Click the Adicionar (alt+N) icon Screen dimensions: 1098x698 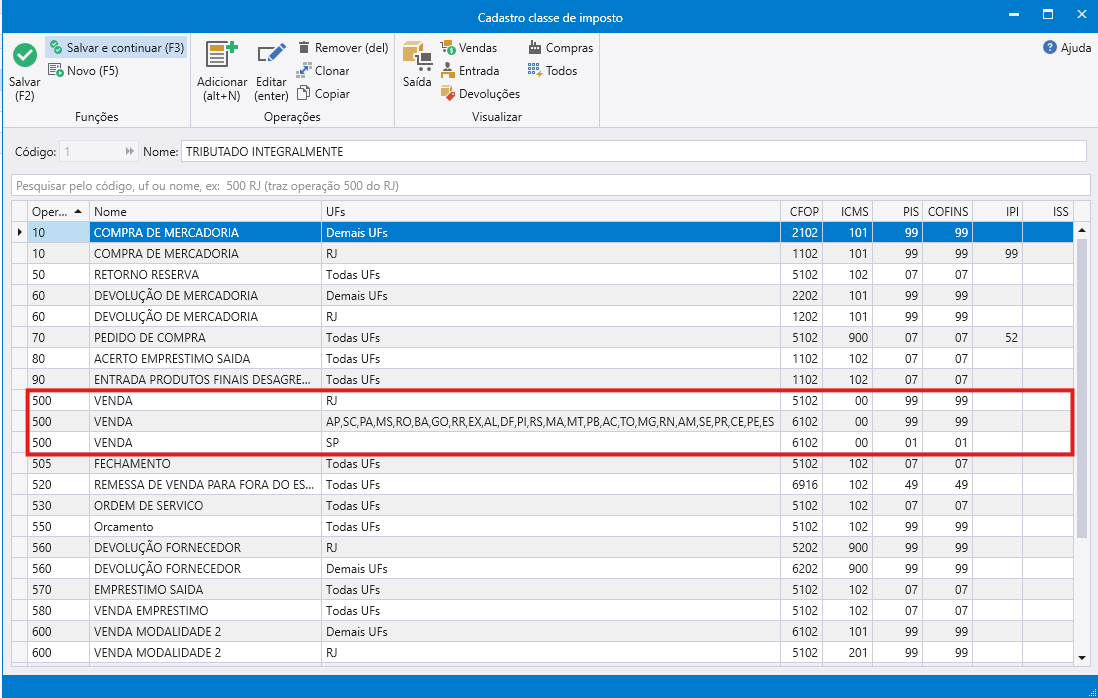pyautogui.click(x=221, y=56)
